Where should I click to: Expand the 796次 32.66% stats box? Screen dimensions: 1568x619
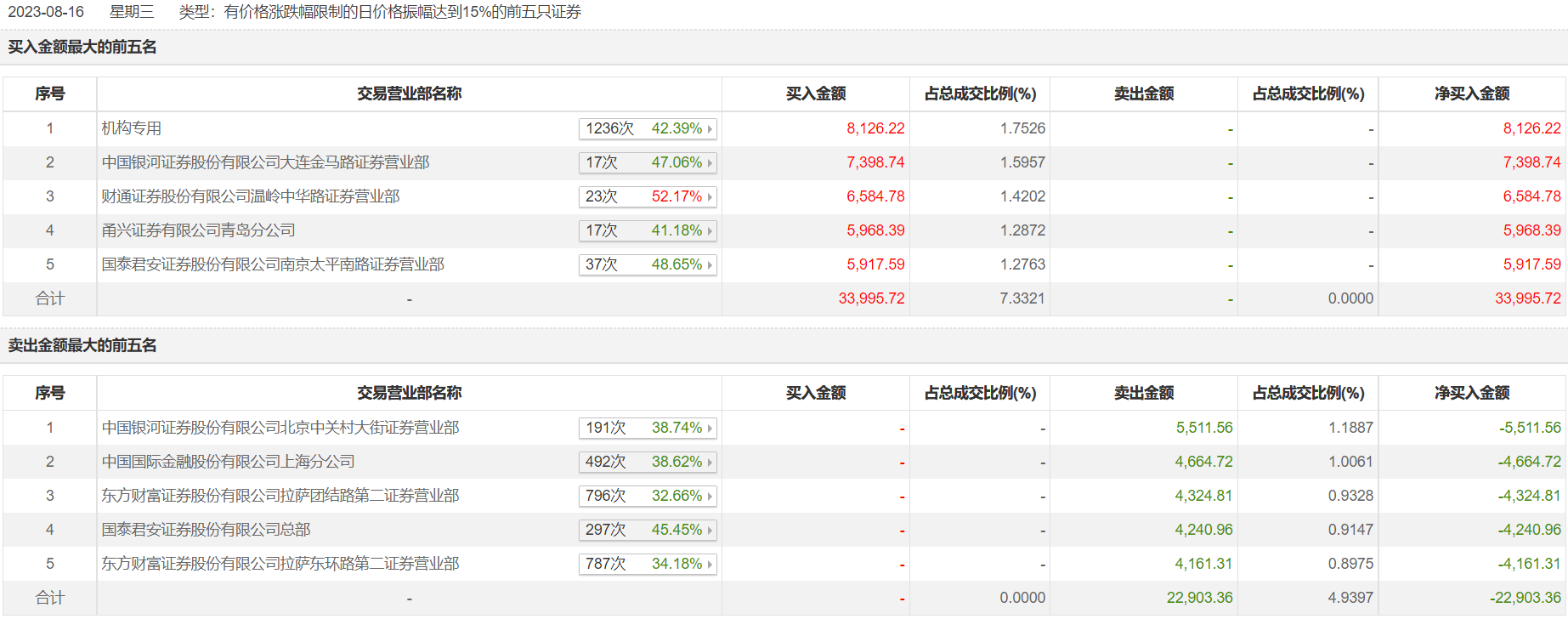[648, 496]
